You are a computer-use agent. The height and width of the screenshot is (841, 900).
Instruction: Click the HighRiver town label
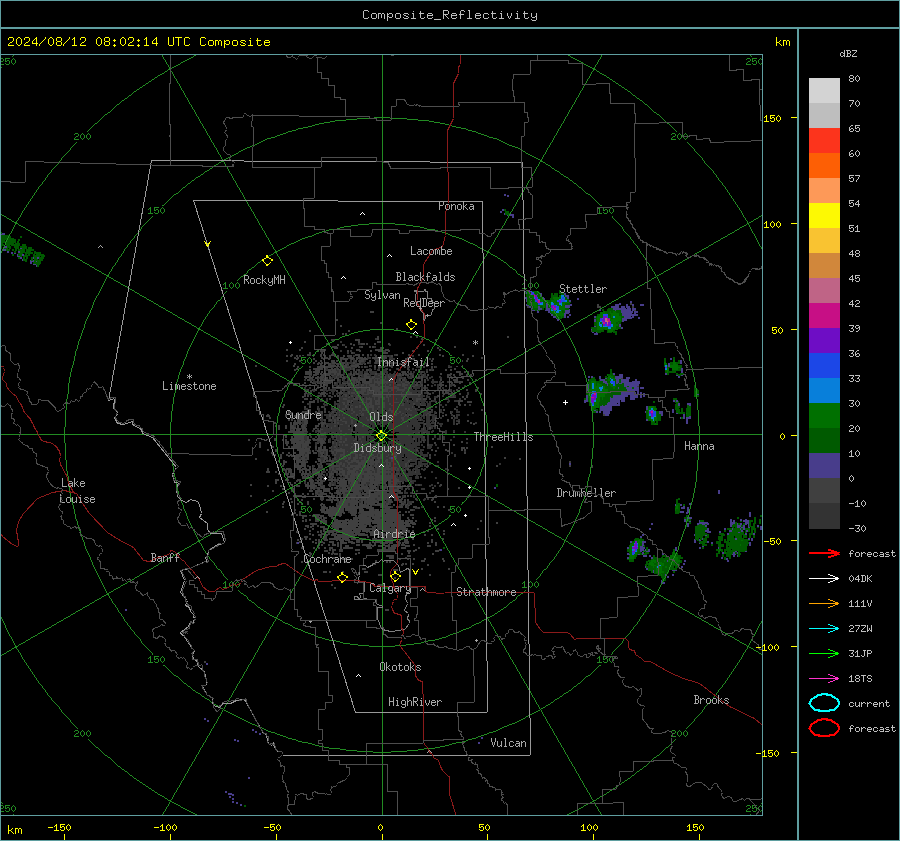pyautogui.click(x=415, y=702)
